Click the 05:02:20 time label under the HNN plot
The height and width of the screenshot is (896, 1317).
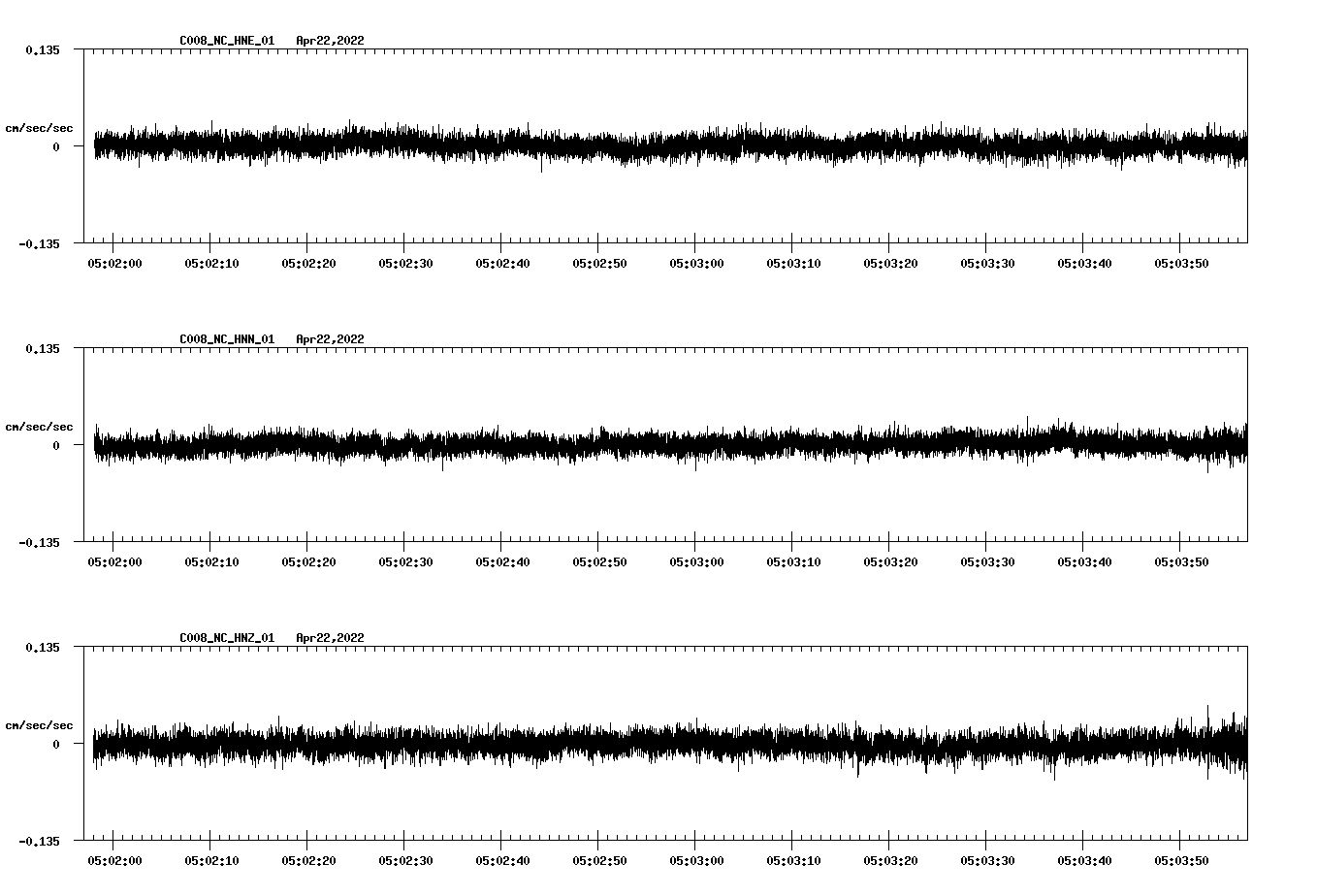tap(308, 561)
